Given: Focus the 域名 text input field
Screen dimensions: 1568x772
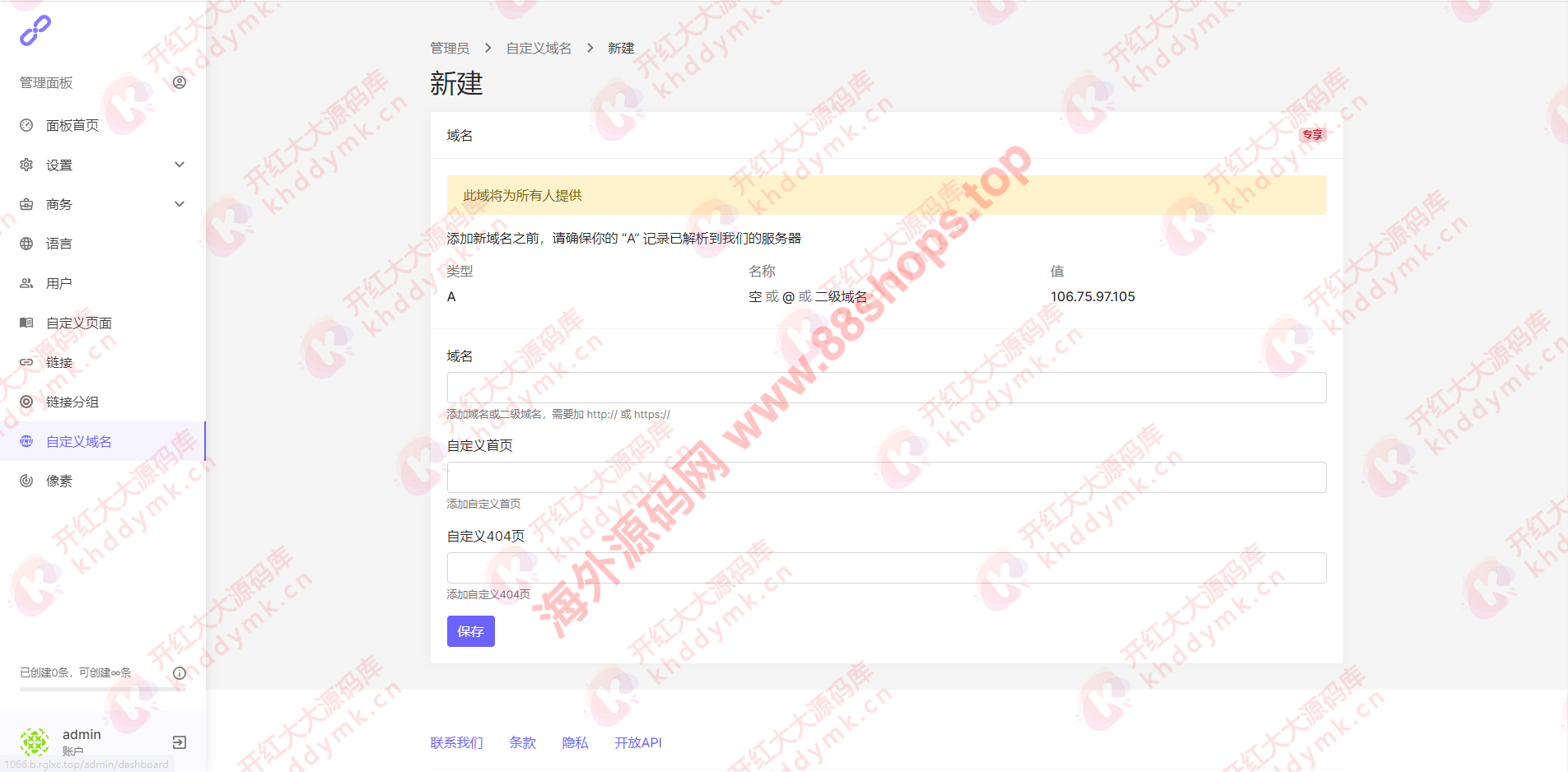Looking at the screenshot, I should [x=886, y=388].
